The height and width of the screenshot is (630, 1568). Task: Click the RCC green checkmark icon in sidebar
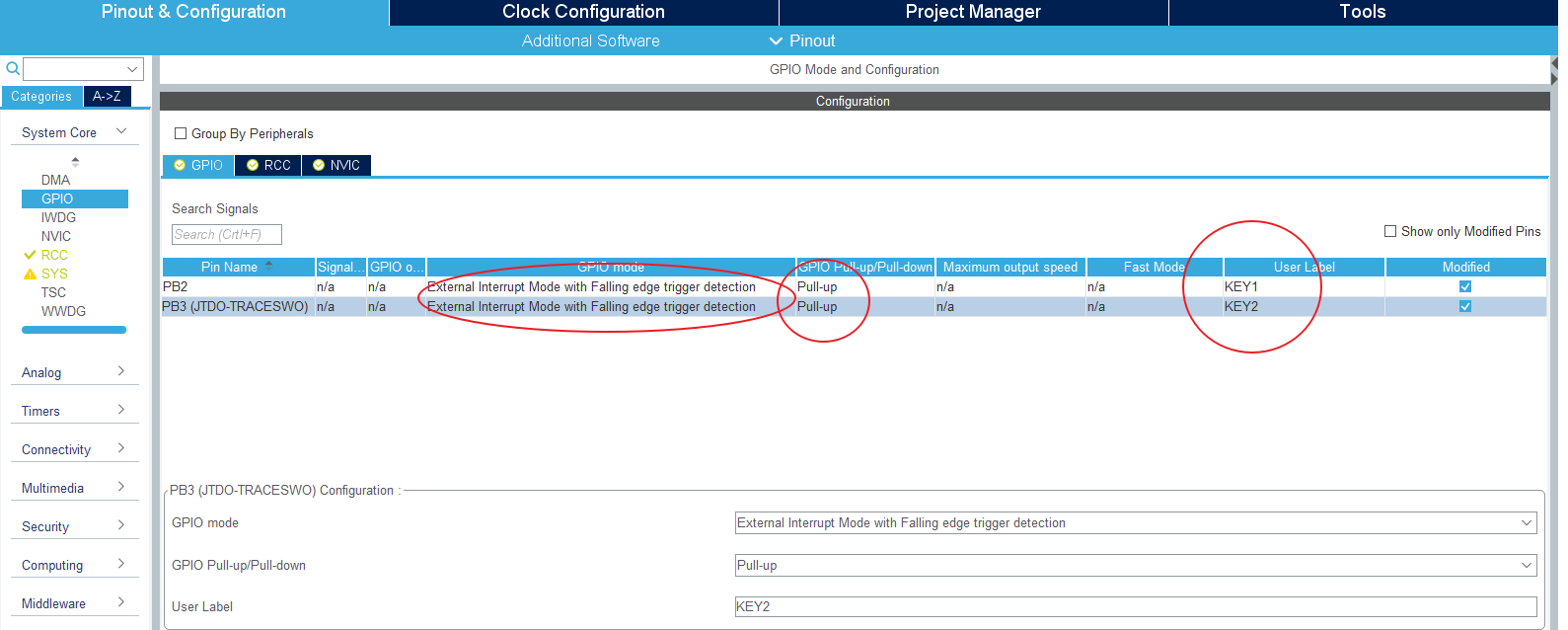pyautogui.click(x=30, y=255)
